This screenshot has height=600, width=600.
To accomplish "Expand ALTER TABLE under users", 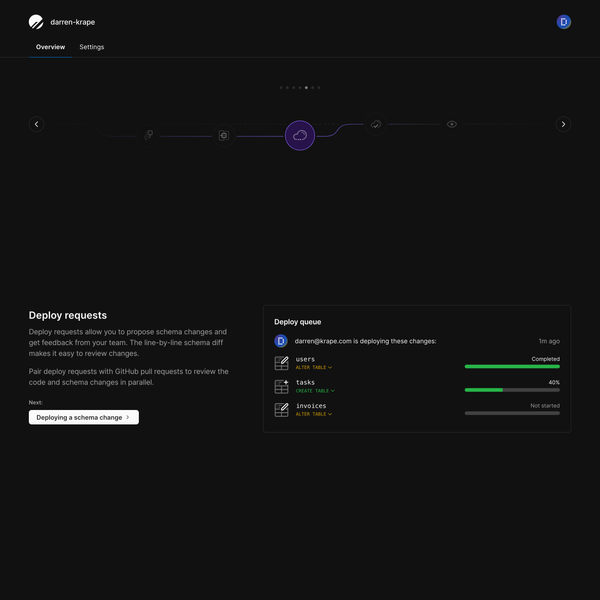I will (314, 367).
